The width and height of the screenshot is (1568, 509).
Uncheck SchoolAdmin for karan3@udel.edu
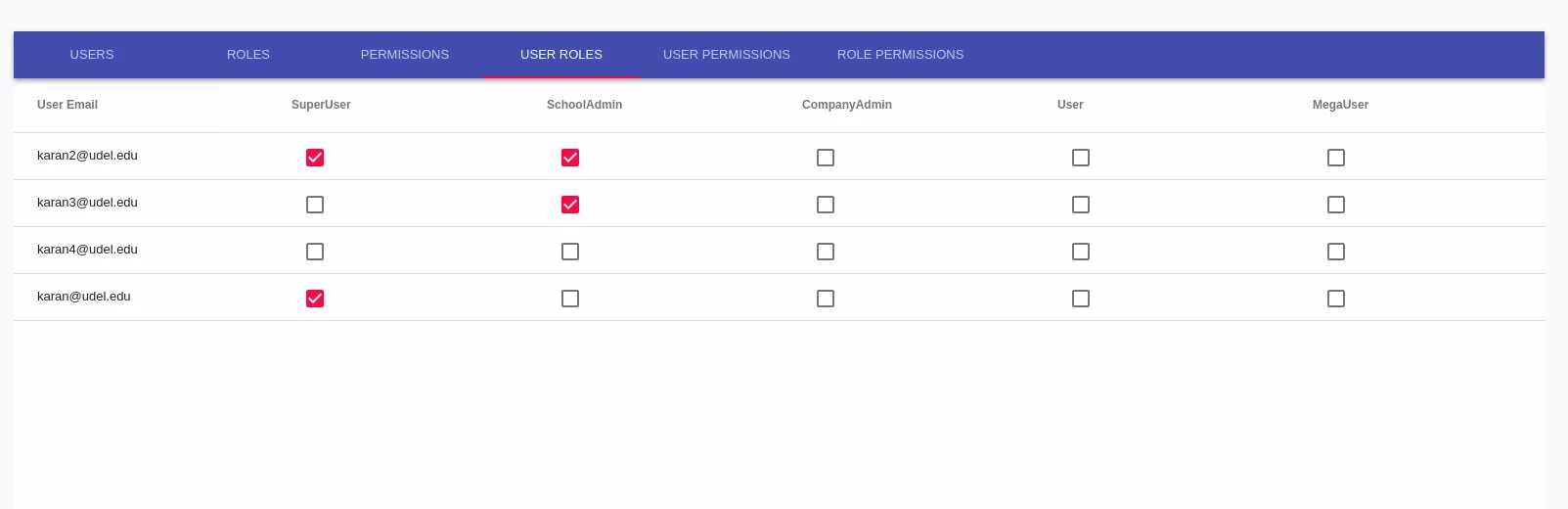point(570,205)
